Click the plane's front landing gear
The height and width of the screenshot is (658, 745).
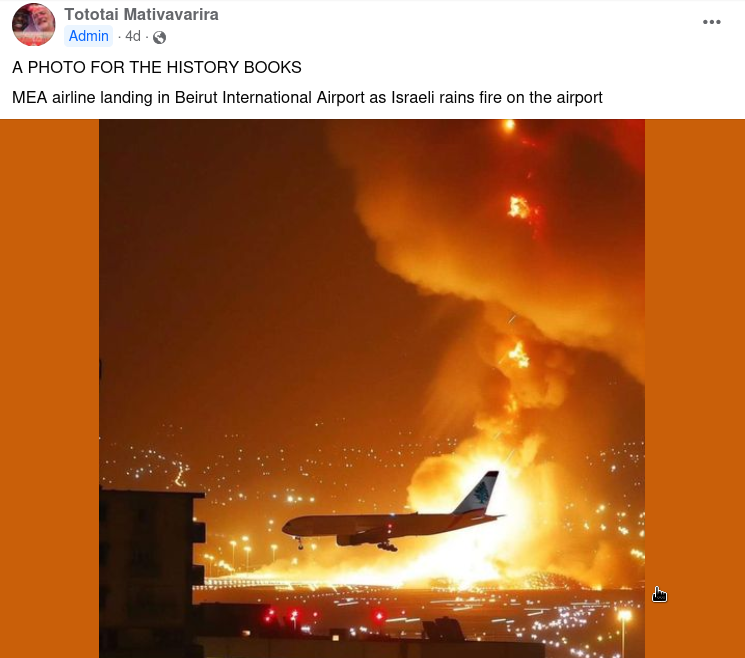click(x=299, y=543)
